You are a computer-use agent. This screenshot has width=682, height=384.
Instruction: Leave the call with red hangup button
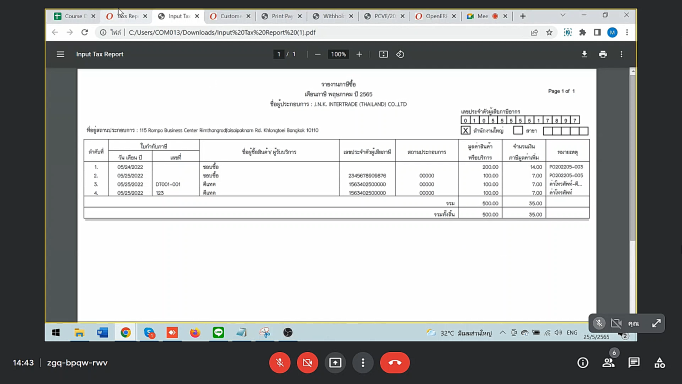point(395,362)
